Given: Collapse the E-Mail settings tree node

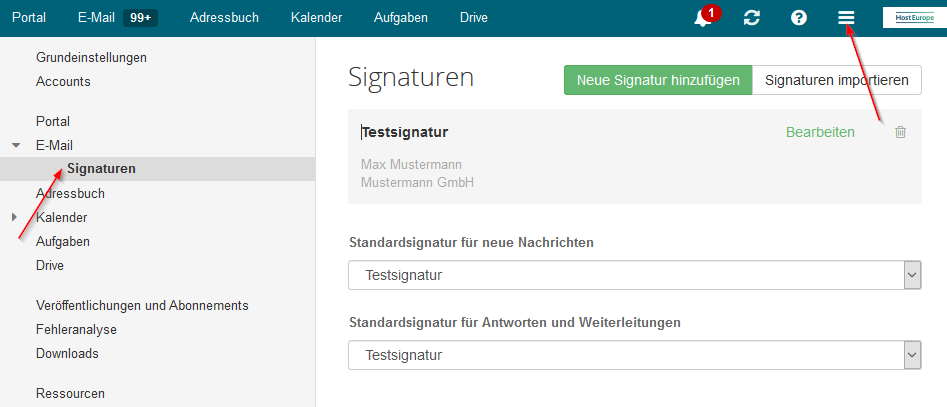Looking at the screenshot, I should 16,146.
